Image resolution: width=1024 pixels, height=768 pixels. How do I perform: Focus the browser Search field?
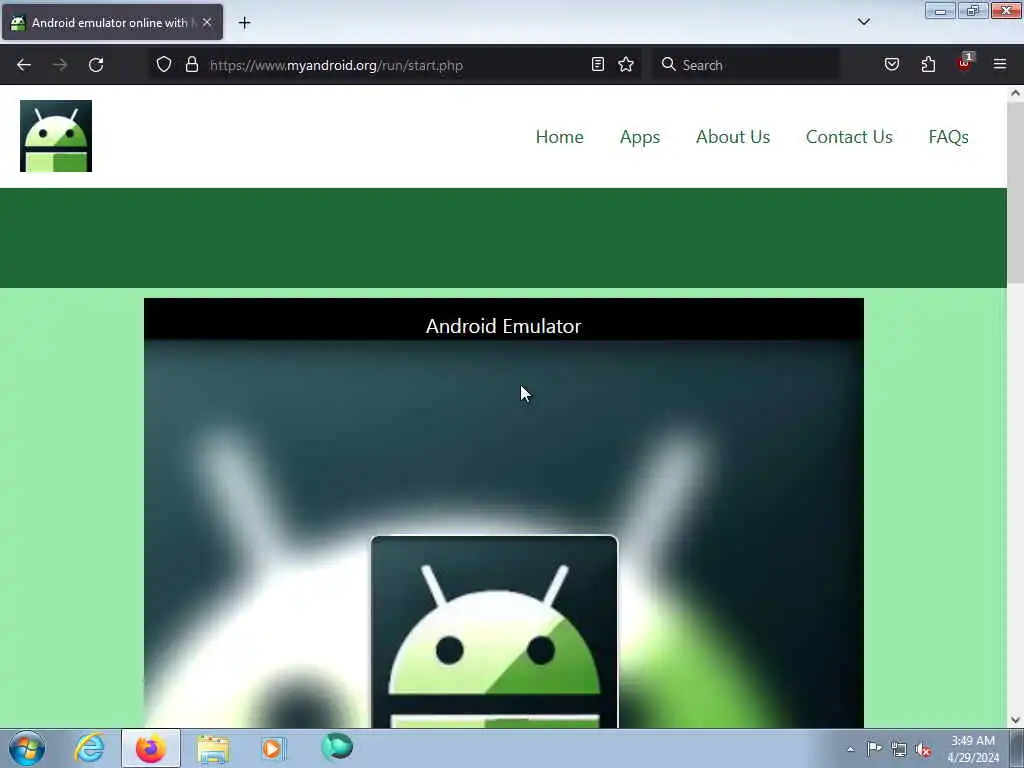(x=746, y=65)
